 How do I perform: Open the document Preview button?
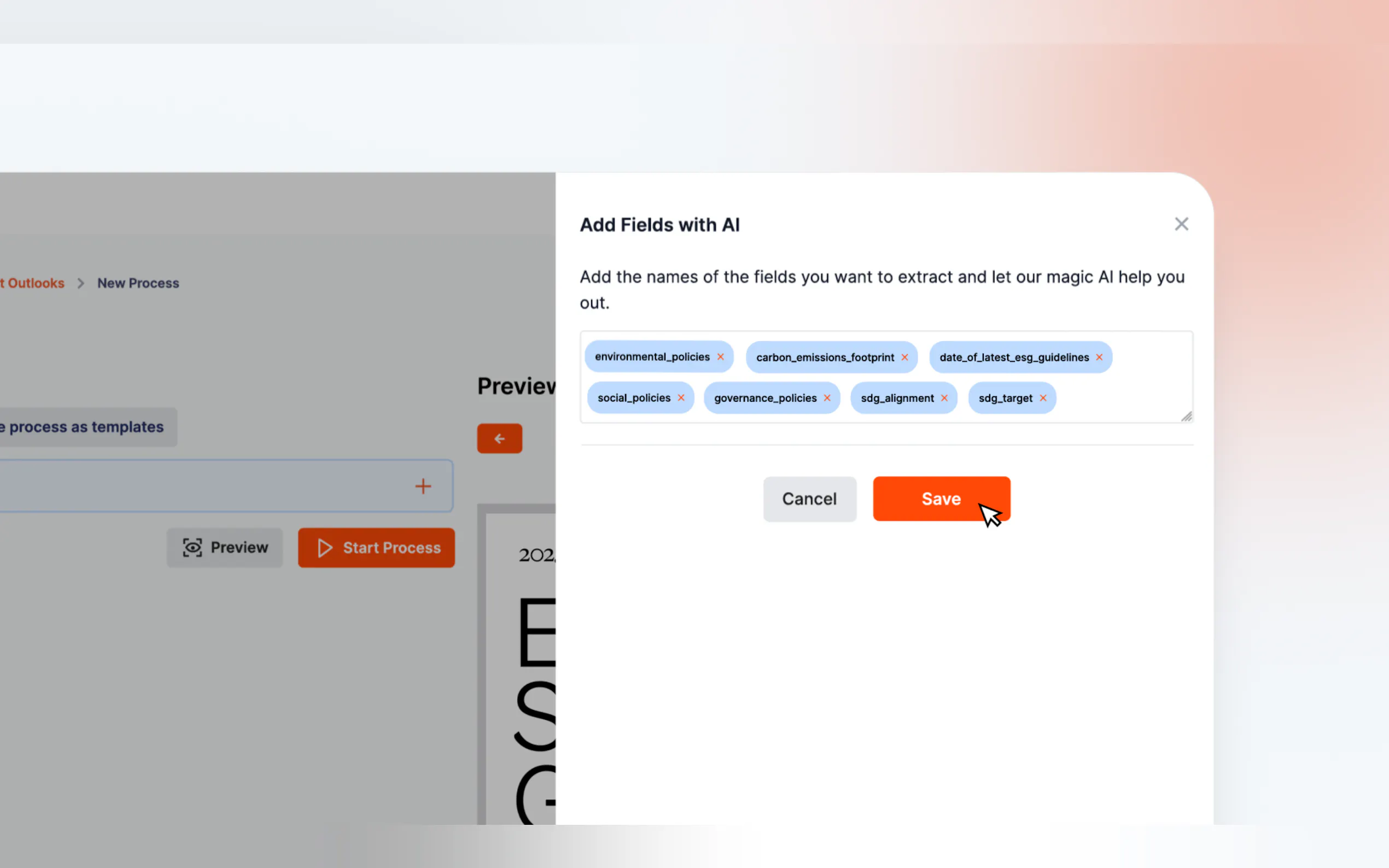coord(225,548)
